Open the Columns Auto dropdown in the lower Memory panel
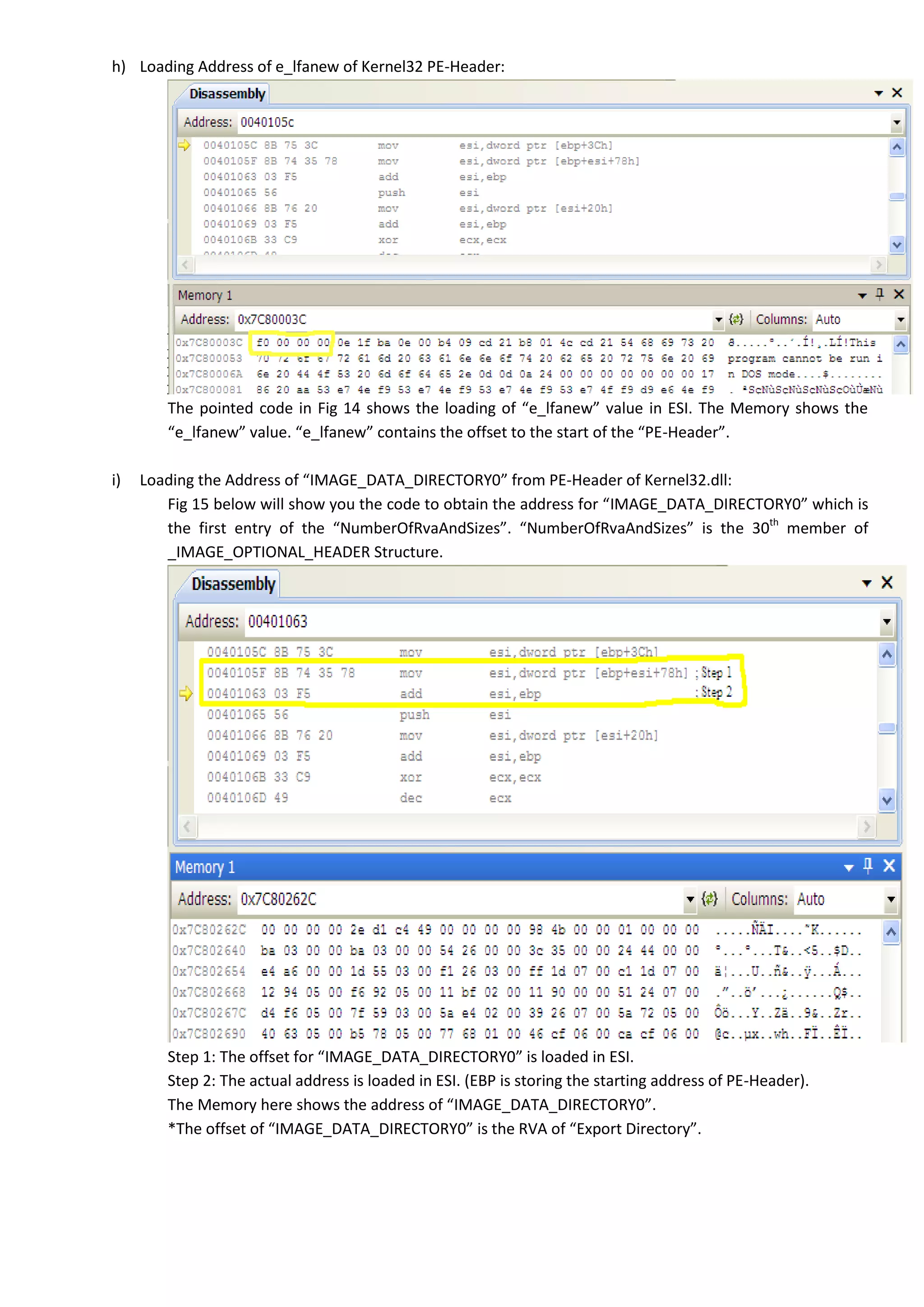 pyautogui.click(x=891, y=899)
